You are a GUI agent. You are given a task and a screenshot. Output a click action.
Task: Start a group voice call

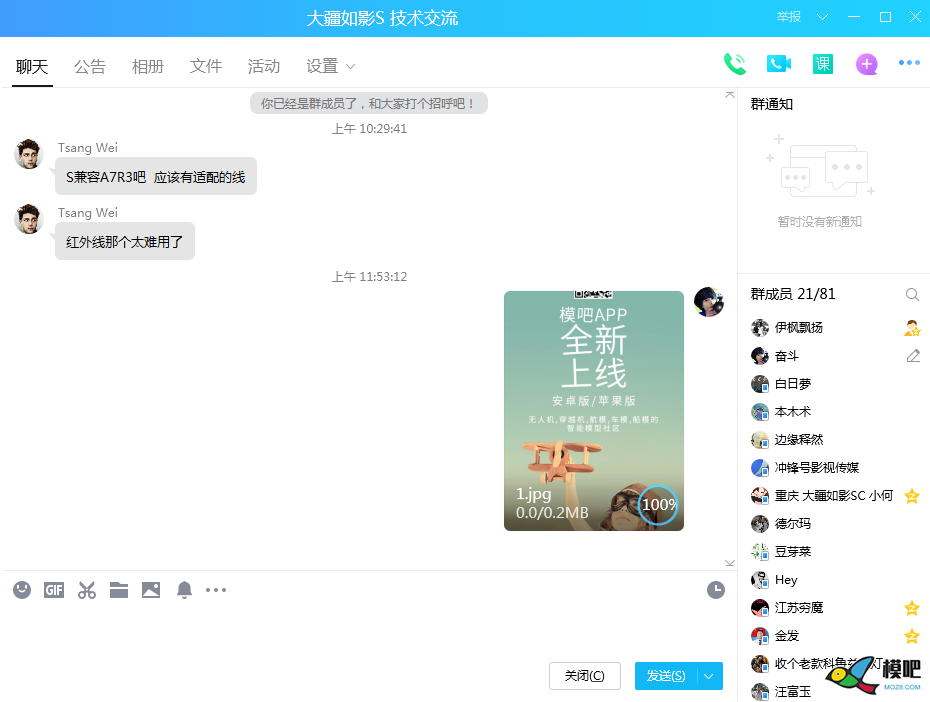pyautogui.click(x=735, y=63)
